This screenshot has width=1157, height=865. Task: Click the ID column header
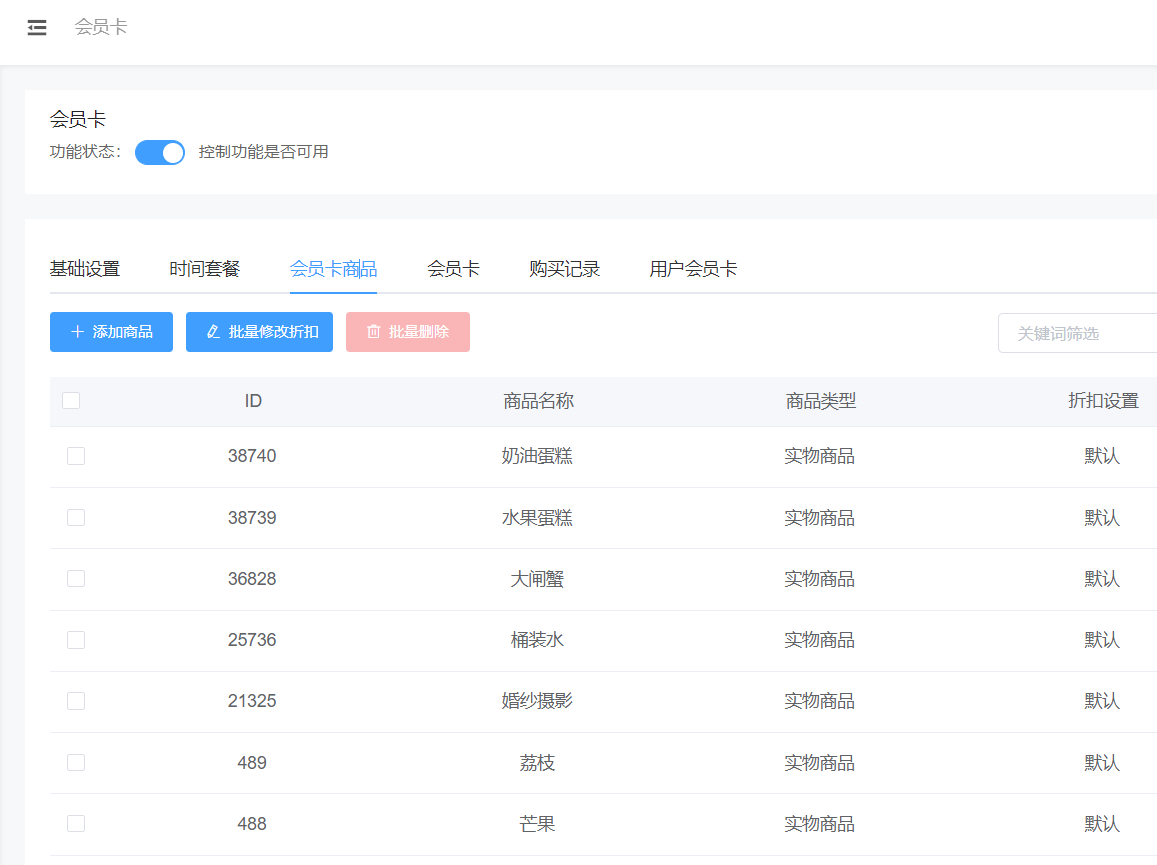253,401
